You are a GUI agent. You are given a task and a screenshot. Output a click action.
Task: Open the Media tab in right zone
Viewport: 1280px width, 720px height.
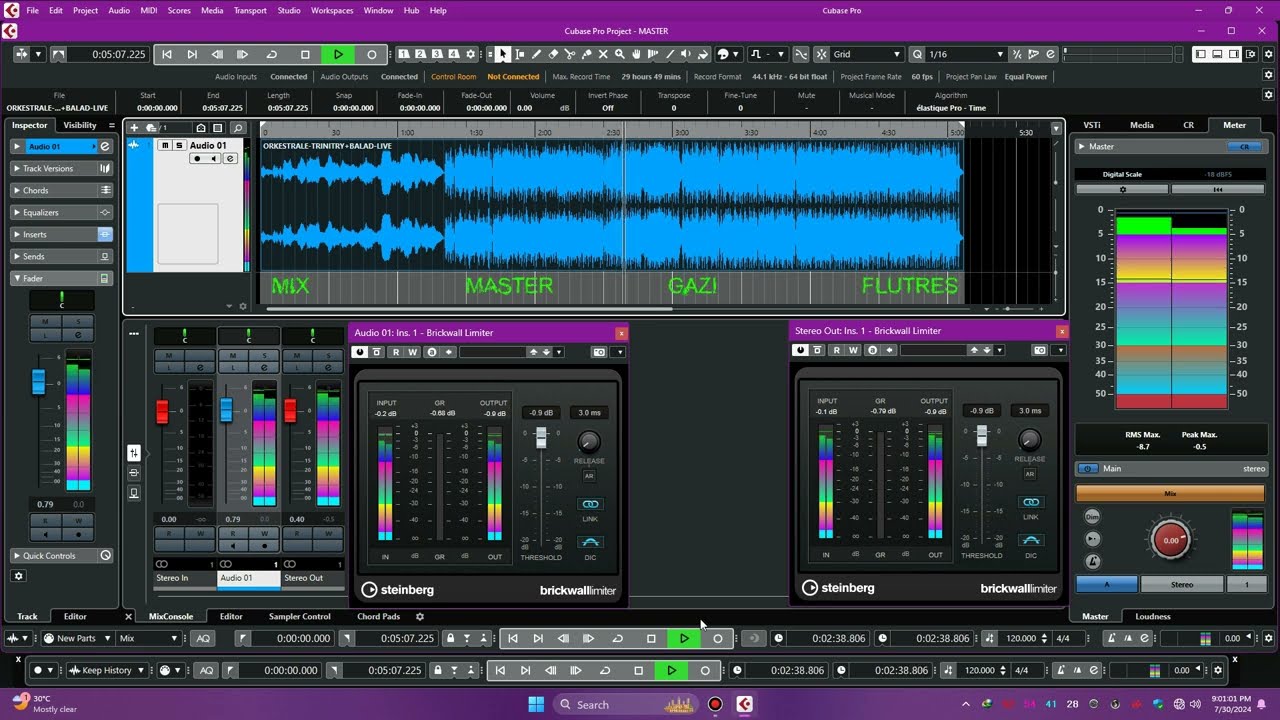(x=1142, y=125)
